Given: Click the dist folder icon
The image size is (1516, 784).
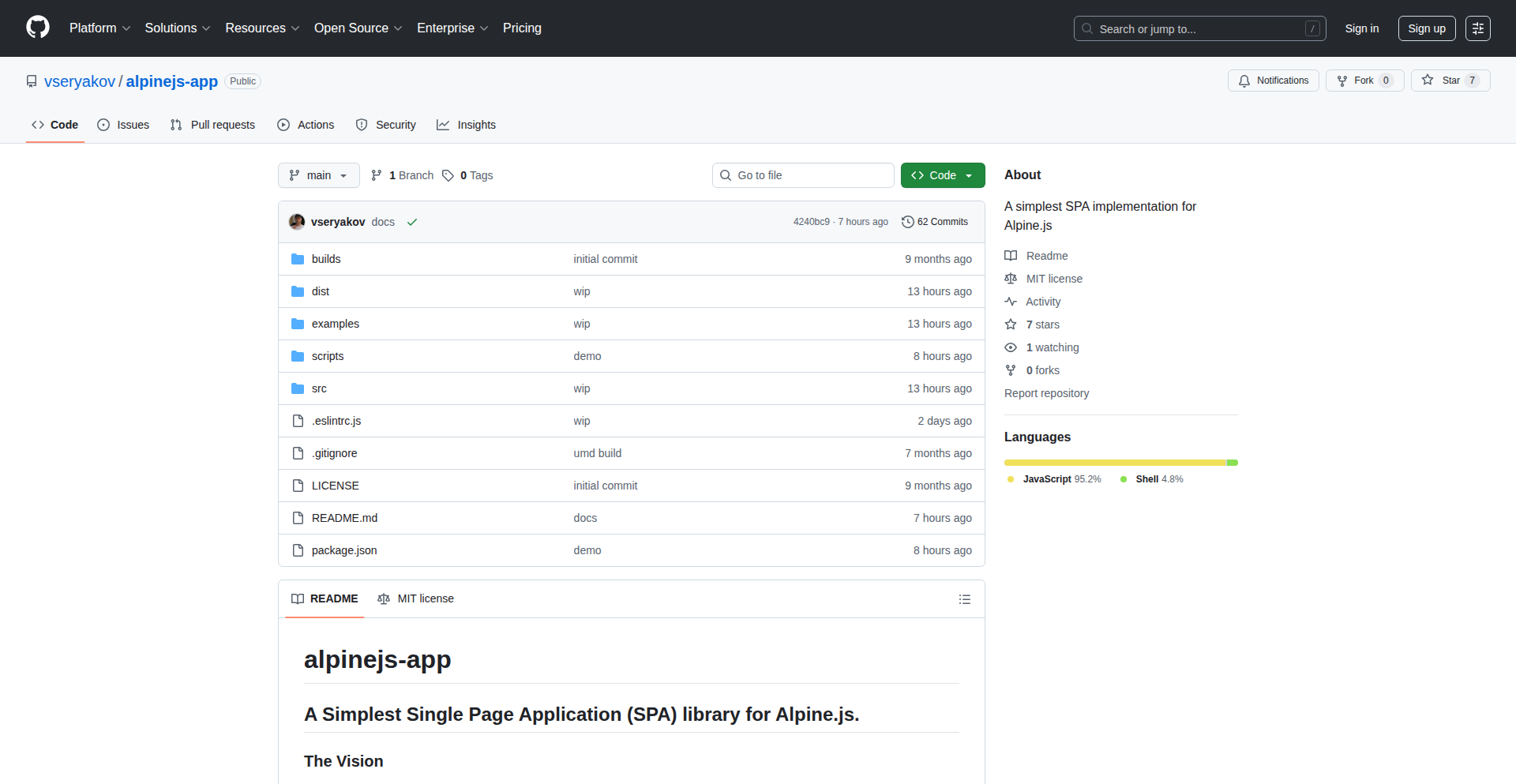Looking at the screenshot, I should 298,291.
